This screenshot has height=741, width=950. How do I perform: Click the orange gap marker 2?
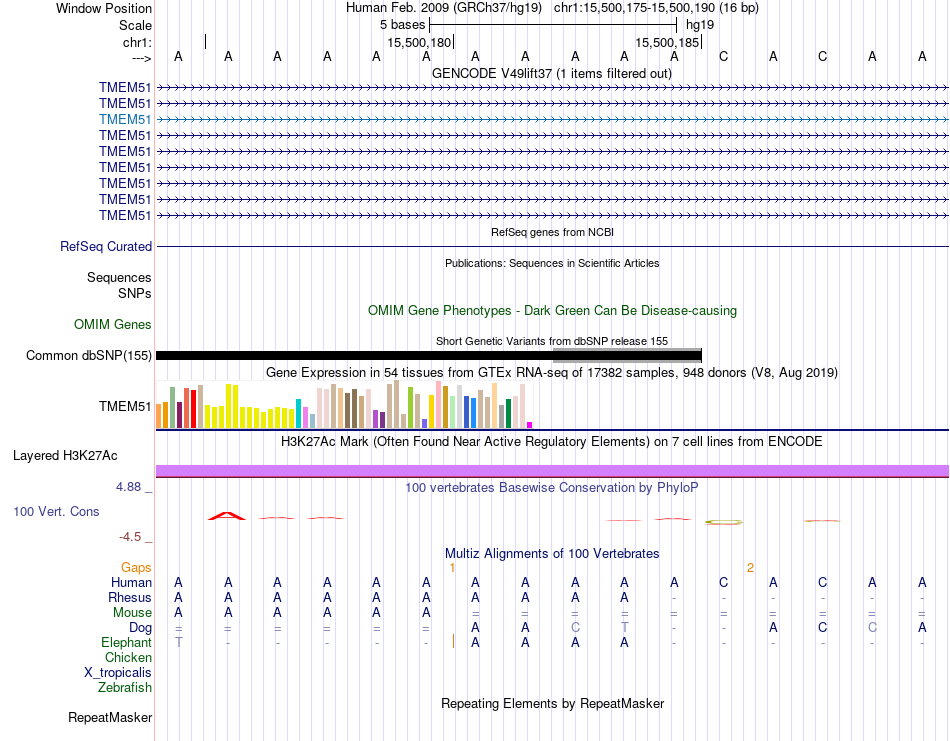[x=750, y=568]
